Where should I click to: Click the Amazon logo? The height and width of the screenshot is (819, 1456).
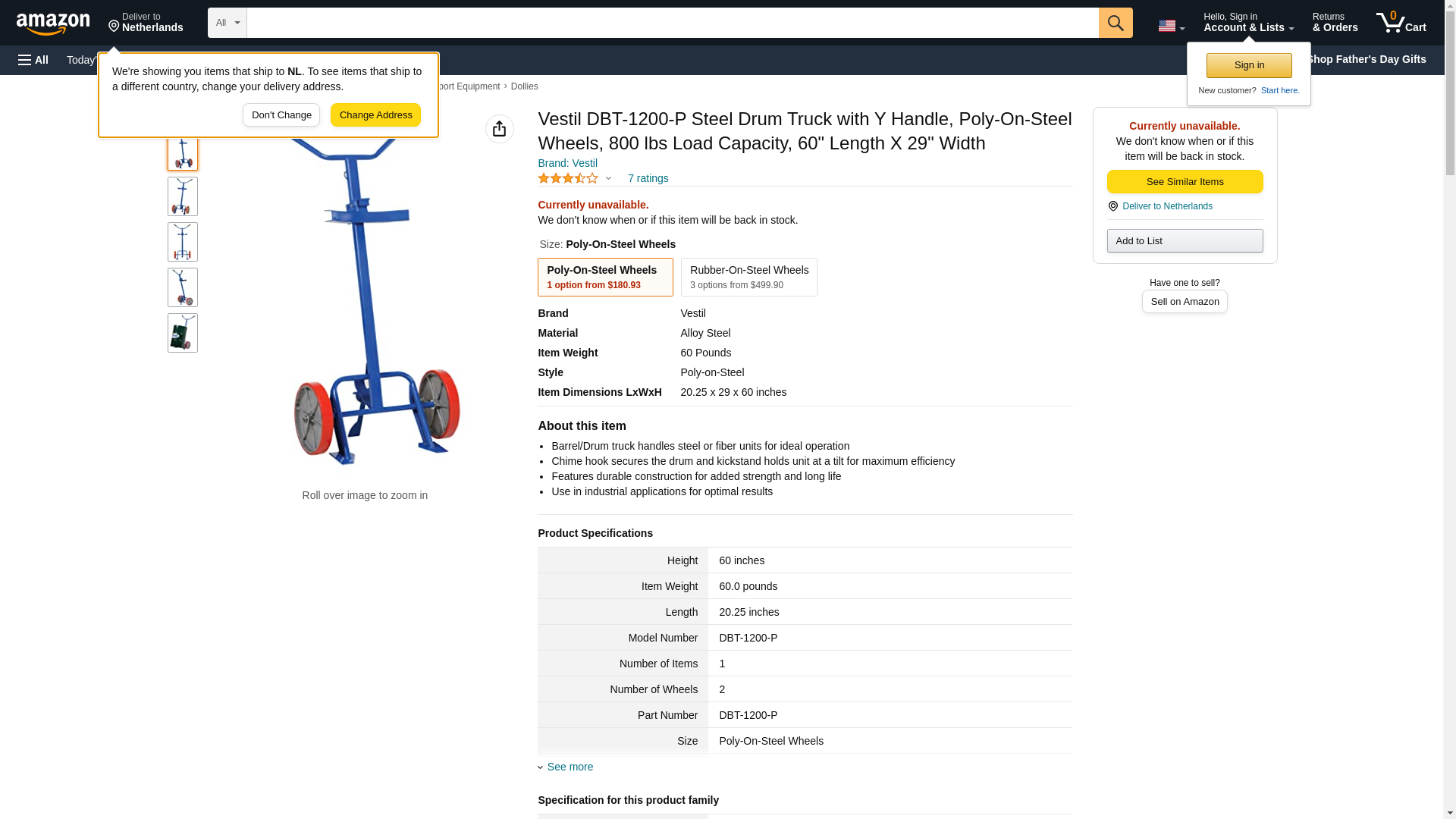53,24
